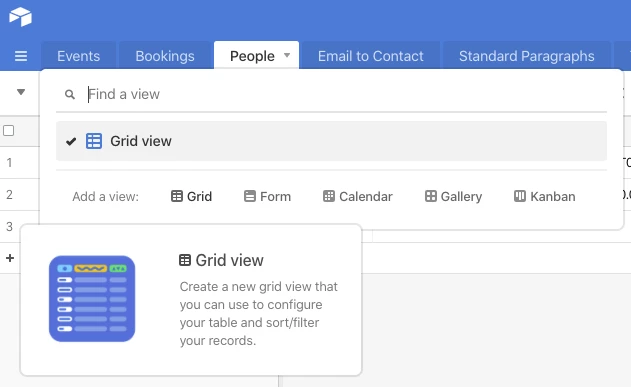The image size is (631, 387).
Task: Click the Kanban view icon
Action: coord(520,196)
